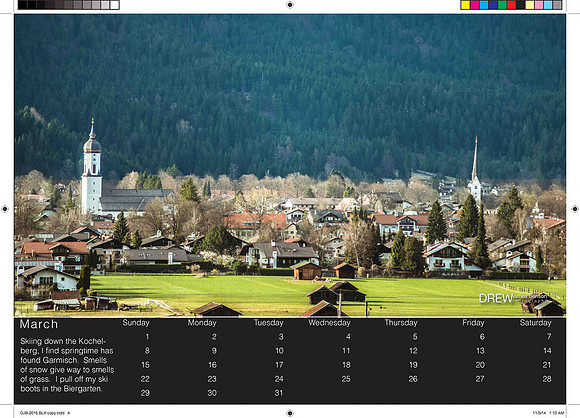This screenshot has height=418, width=580.
Task: Pick the gray swatch ending the color bar
Action: [x=557, y=5]
